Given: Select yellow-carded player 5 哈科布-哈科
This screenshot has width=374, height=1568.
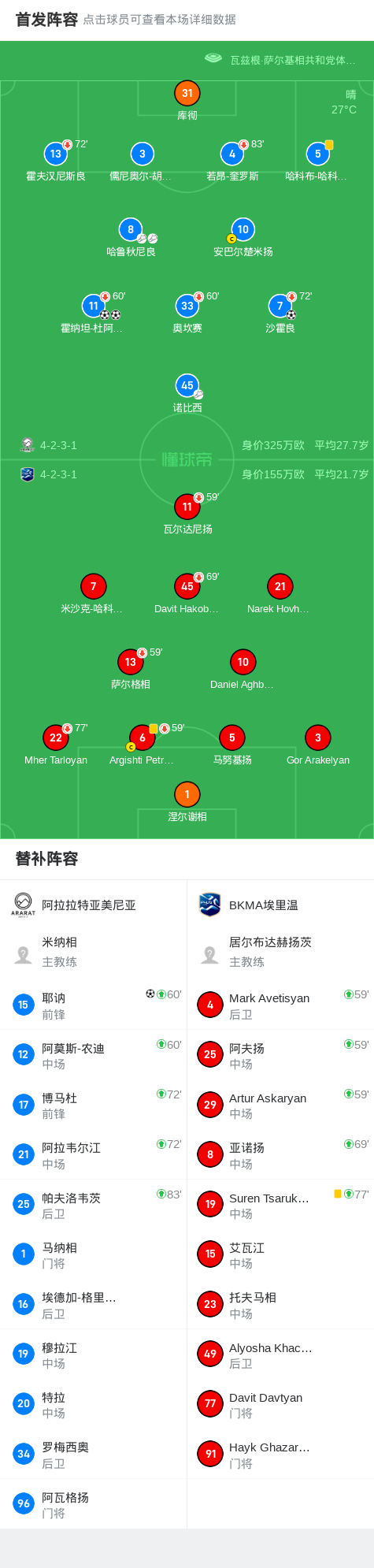Looking at the screenshot, I should pos(317,154).
